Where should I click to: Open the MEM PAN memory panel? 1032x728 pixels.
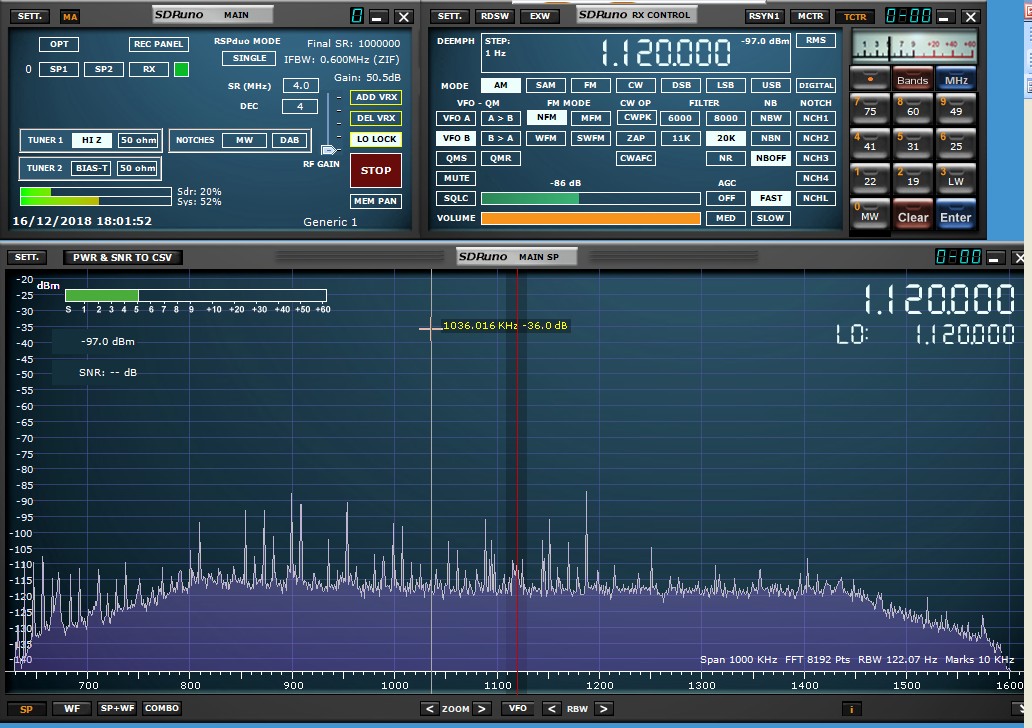[376, 201]
